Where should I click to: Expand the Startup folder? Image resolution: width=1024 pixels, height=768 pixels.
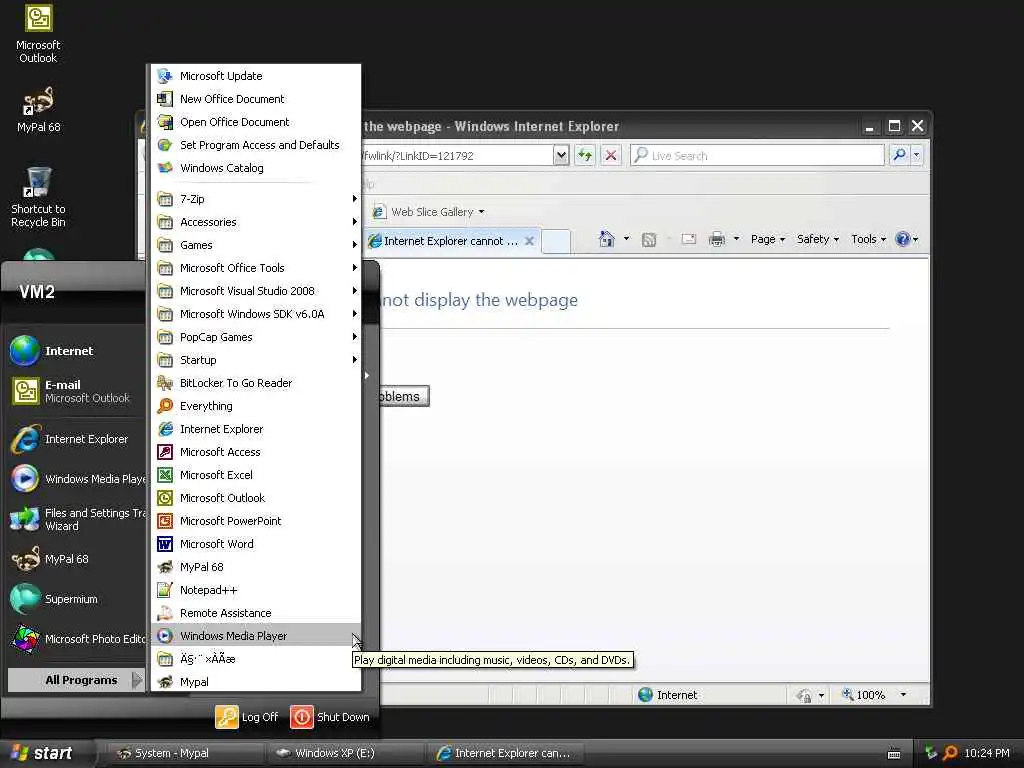point(256,360)
